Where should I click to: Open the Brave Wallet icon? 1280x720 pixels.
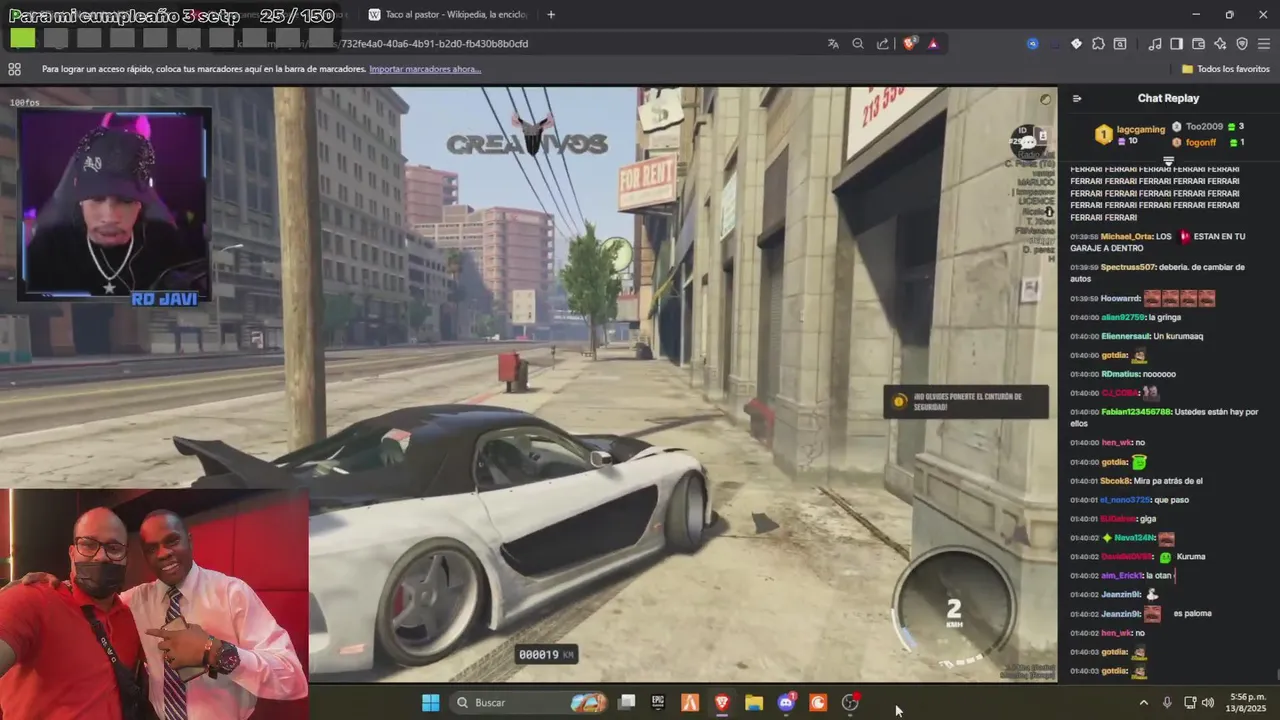(x=1199, y=44)
